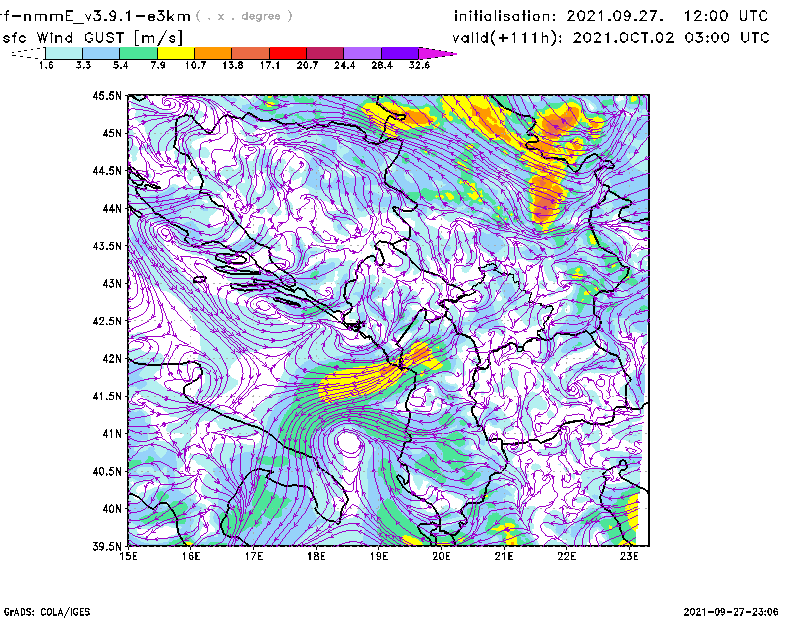Click the 7.9 colorbar value
The image size is (800, 618).
click(158, 65)
